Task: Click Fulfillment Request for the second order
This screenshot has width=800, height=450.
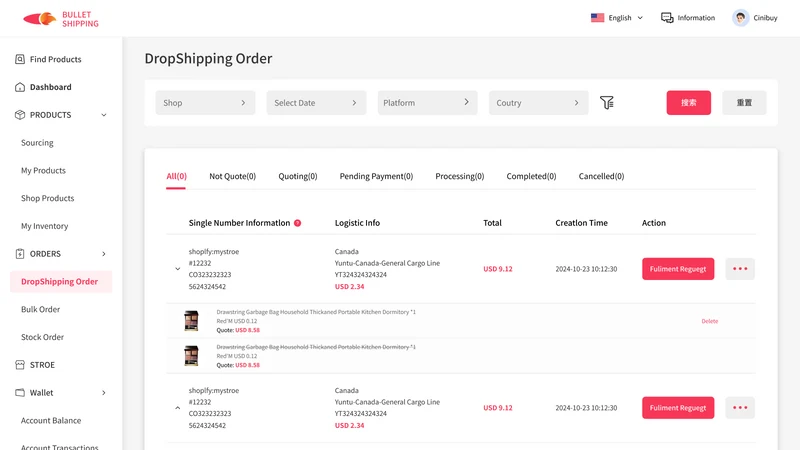Action: point(678,408)
